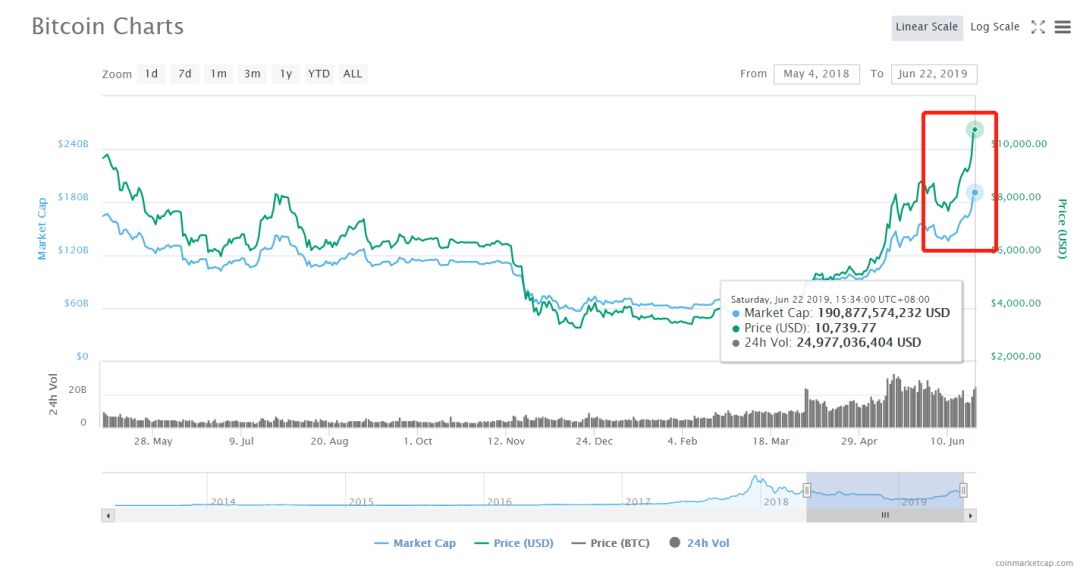The height and width of the screenshot is (572, 1080).
Task: Click the $240B market cap axis label
Action: [x=73, y=144]
